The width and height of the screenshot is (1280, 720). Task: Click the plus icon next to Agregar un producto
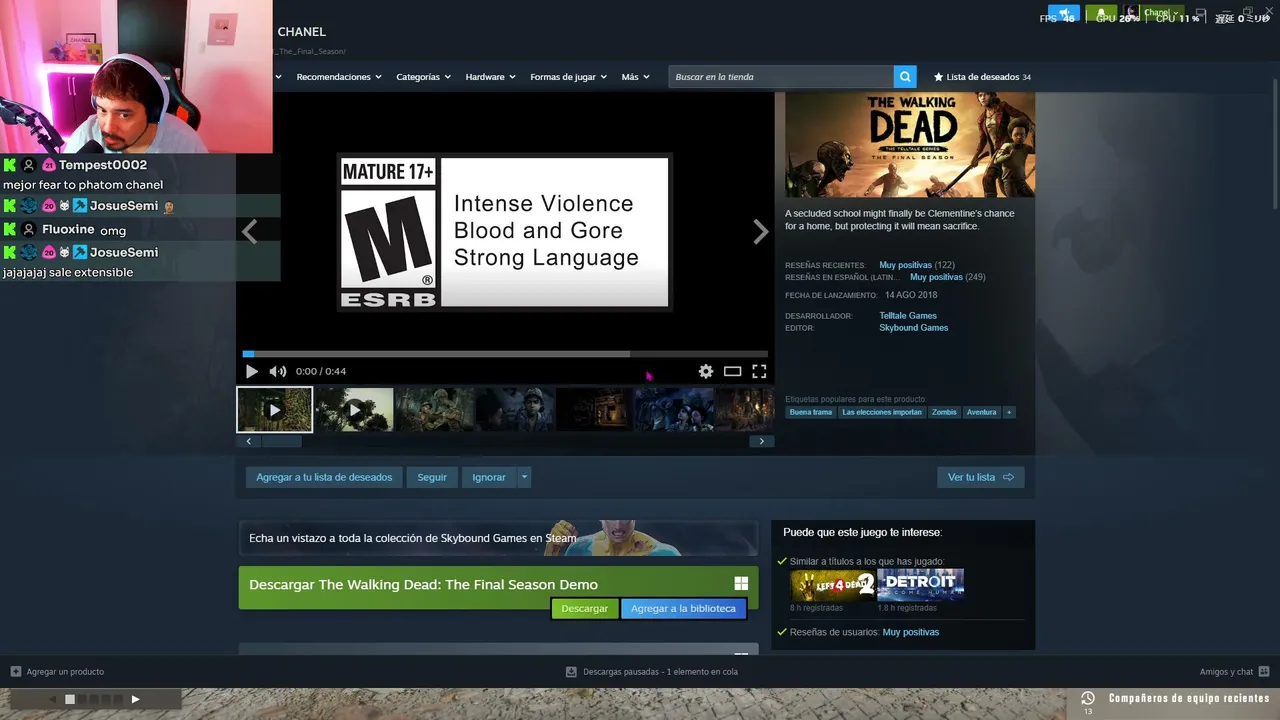point(15,672)
